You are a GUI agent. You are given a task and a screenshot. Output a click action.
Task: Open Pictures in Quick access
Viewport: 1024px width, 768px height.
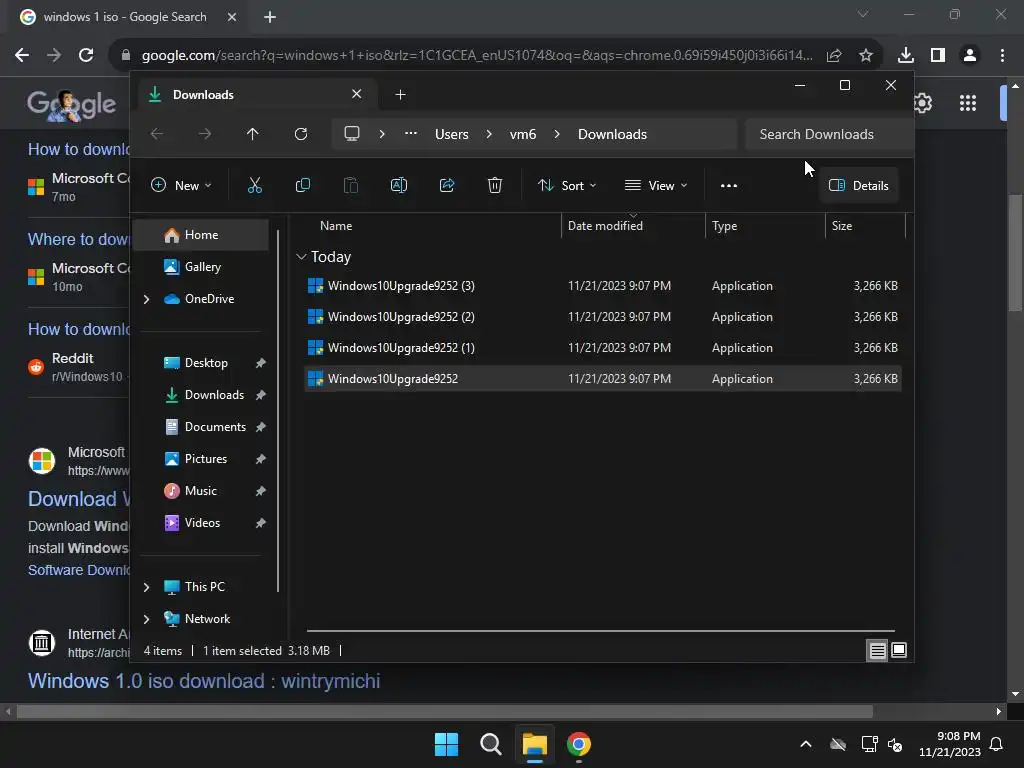(201, 459)
